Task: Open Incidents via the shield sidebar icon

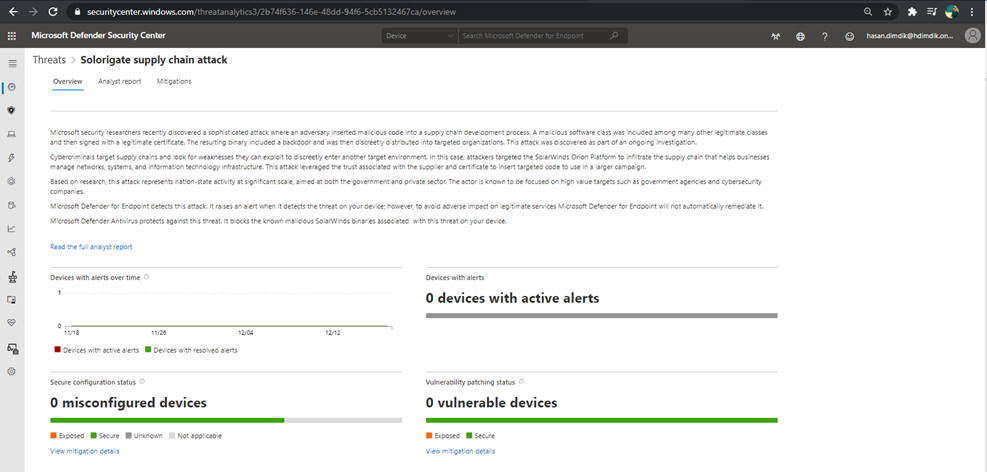Action: pos(11,110)
